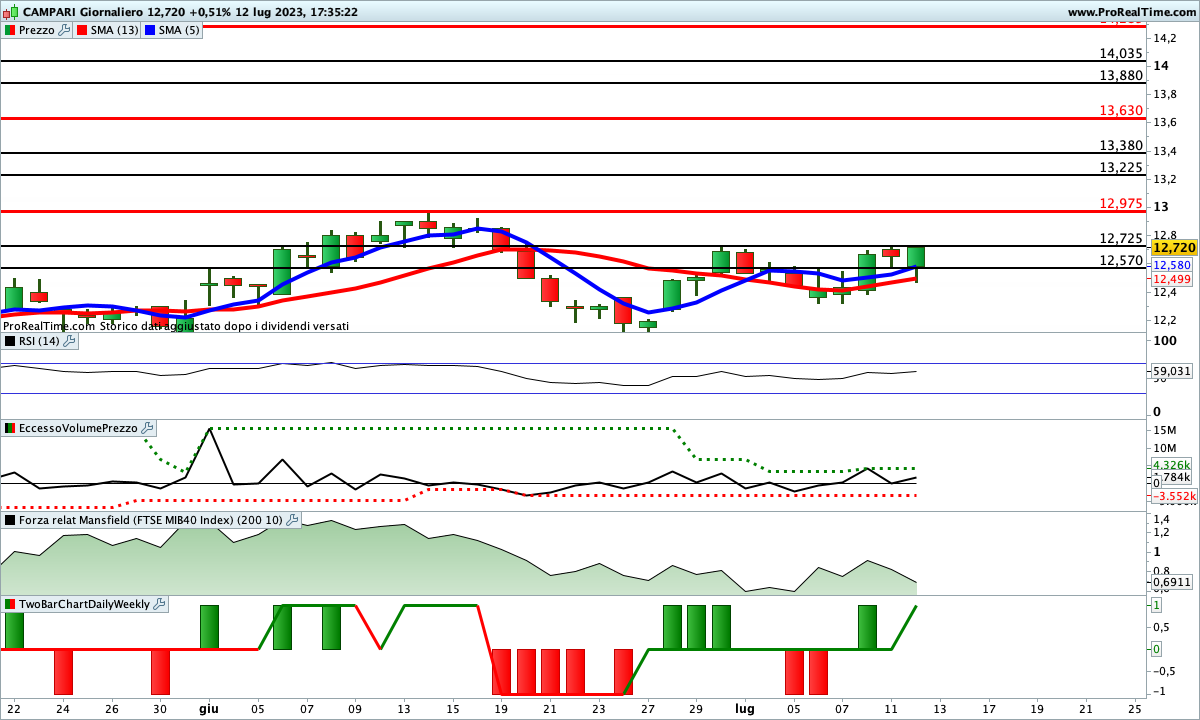Click the RSI value 59,031 tag
The height and width of the screenshot is (720, 1200).
click(x=1172, y=371)
